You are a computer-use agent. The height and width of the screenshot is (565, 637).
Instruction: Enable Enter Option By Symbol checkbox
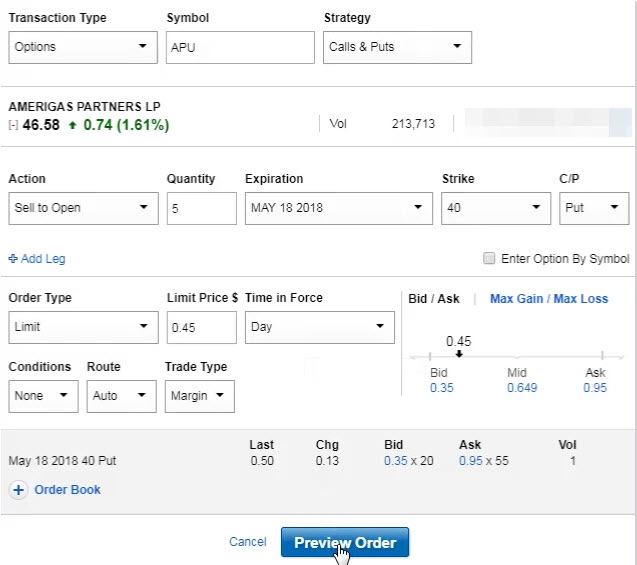pyautogui.click(x=489, y=259)
